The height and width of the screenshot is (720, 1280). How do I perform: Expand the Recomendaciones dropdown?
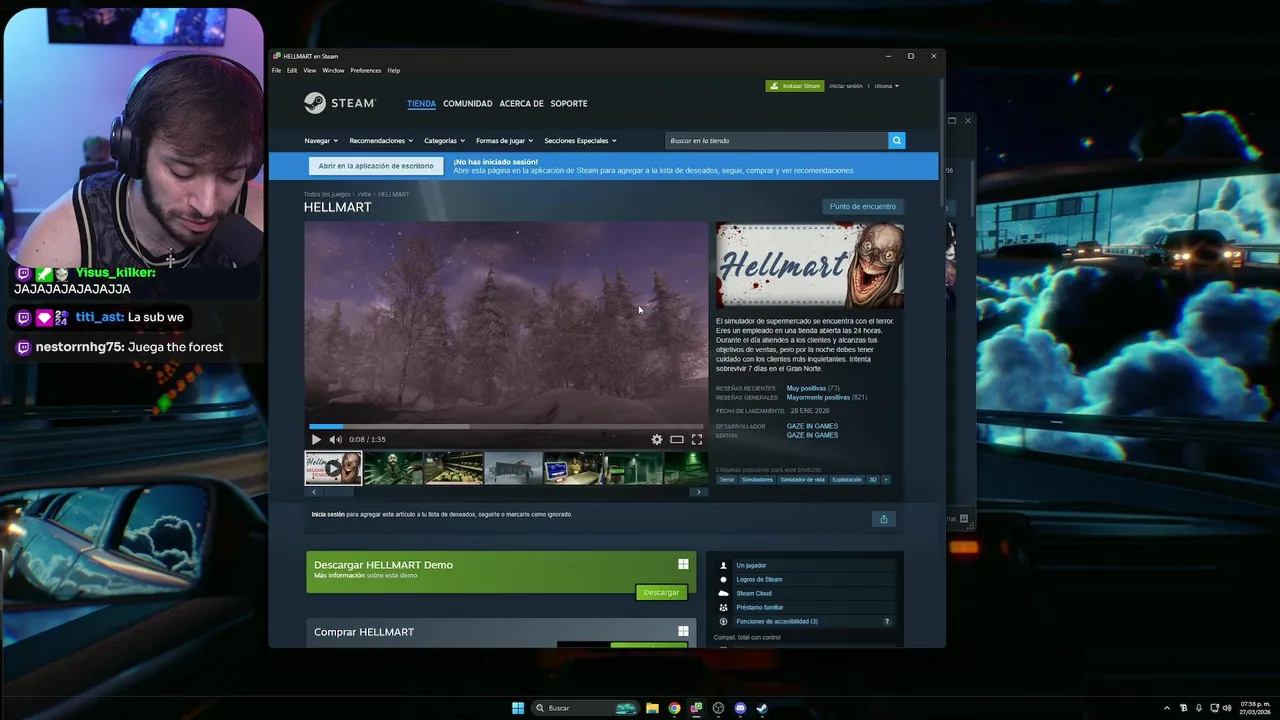379,141
